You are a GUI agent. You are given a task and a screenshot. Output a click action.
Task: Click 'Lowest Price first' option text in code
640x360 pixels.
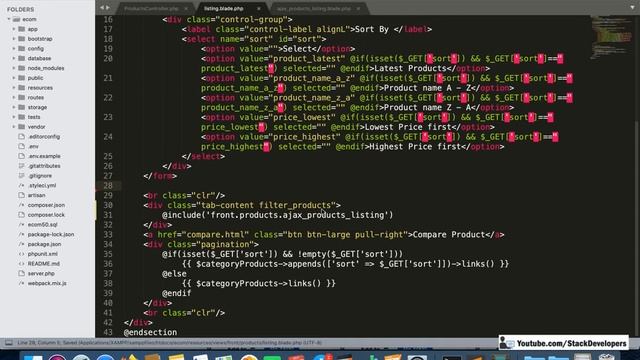point(408,127)
